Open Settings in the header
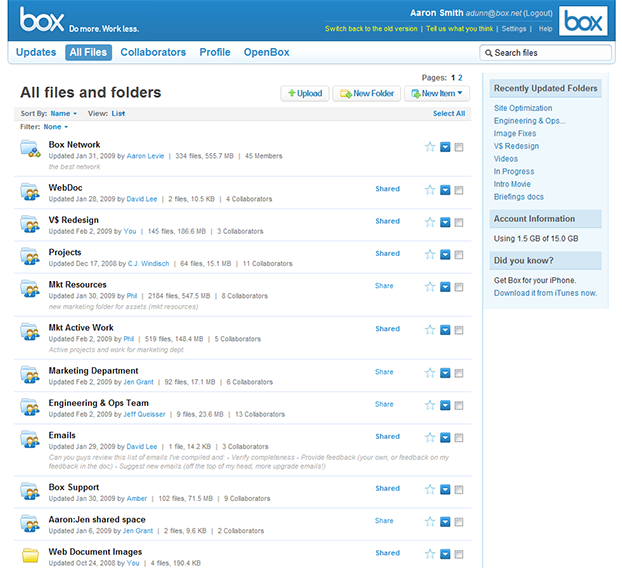 [x=514, y=29]
